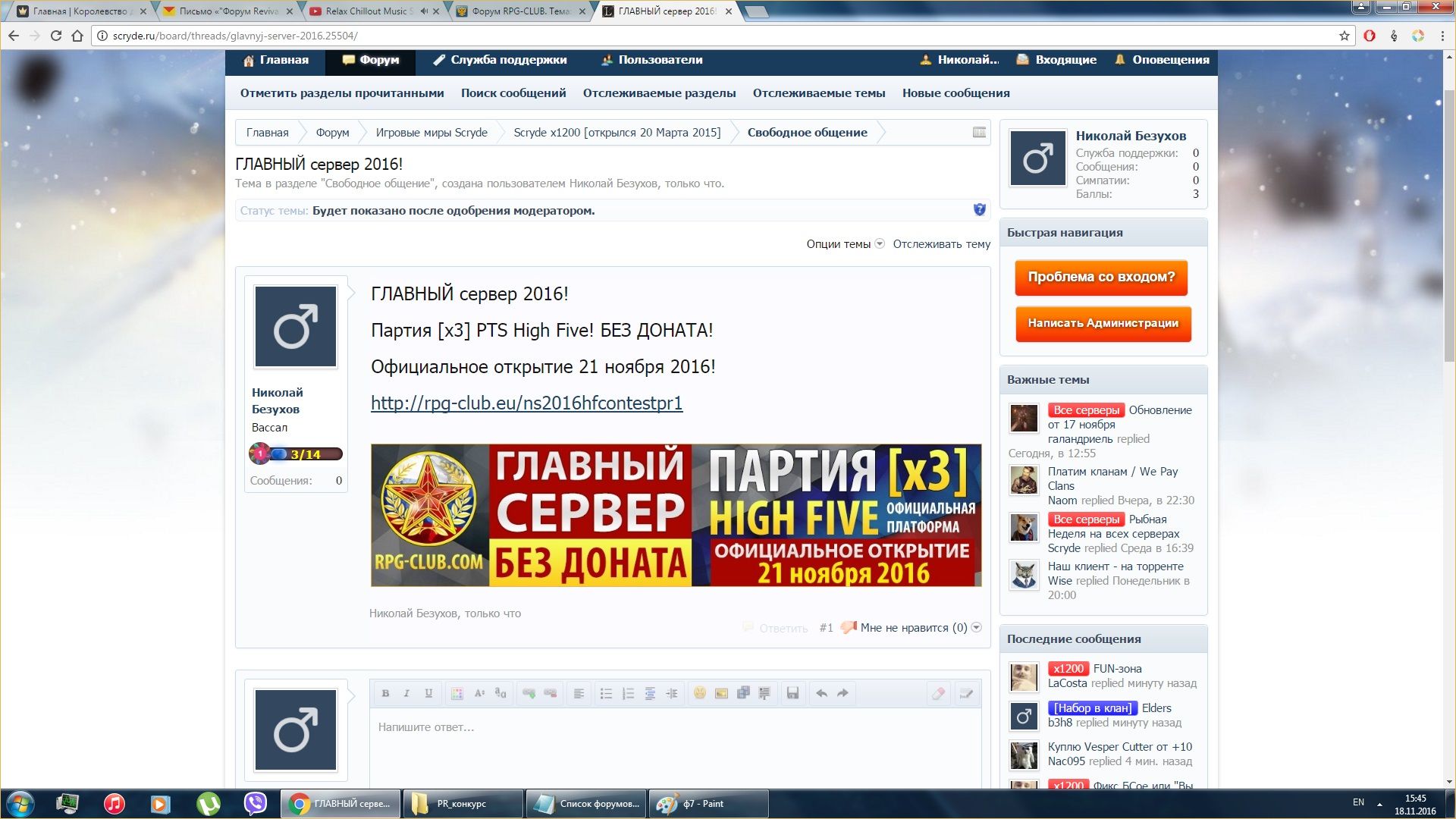This screenshot has width=1456, height=819.
Task: Toggle underline formatting in reply editor
Action: pos(428,693)
